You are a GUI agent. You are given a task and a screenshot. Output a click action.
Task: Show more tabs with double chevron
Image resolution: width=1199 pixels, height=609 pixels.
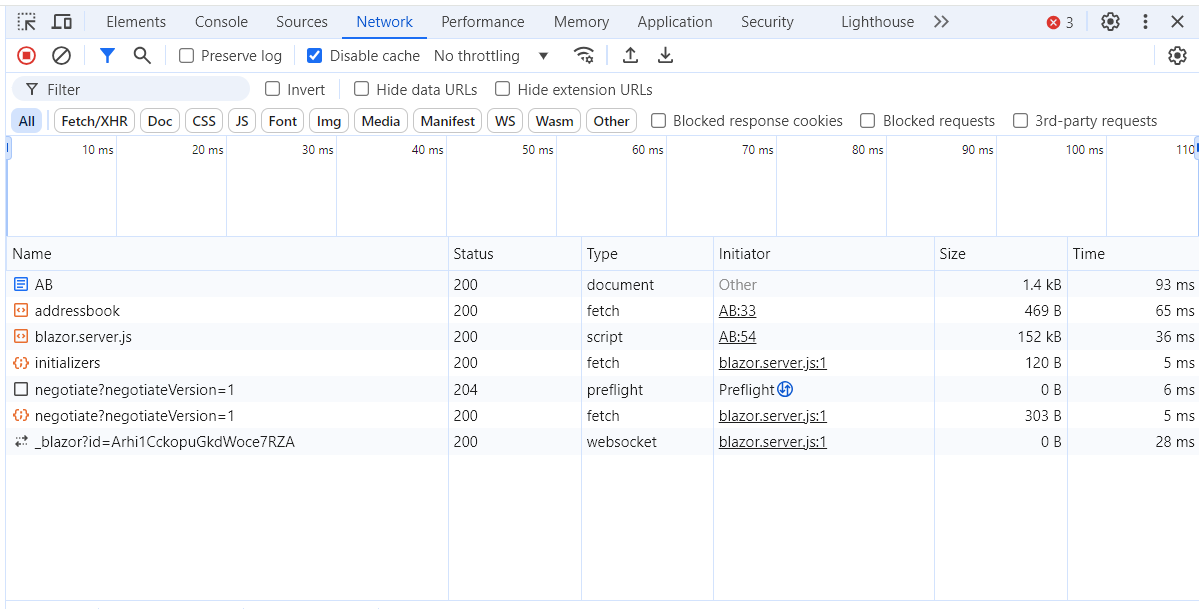click(941, 22)
